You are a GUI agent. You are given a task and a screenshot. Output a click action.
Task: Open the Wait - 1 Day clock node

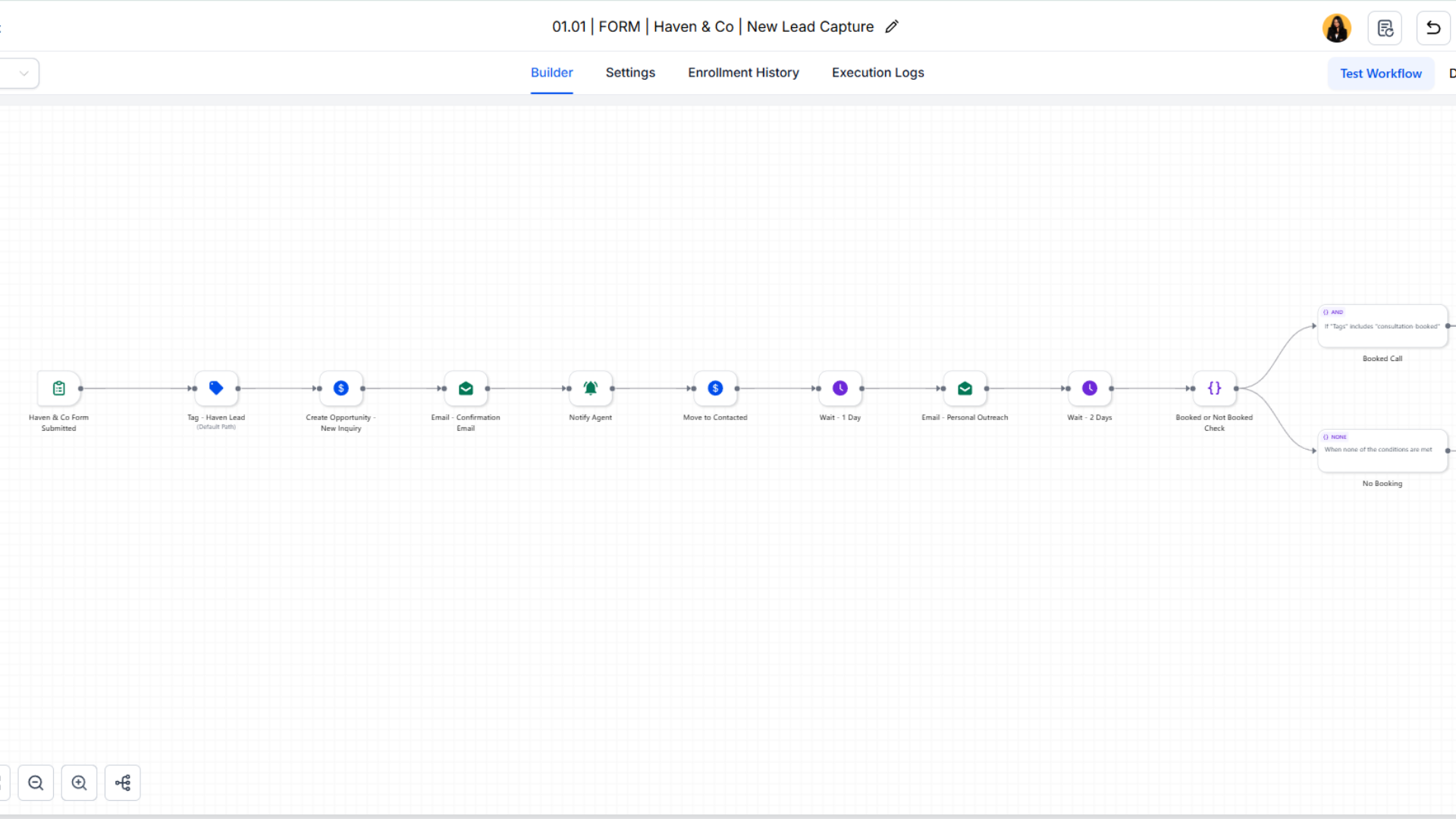(x=840, y=388)
